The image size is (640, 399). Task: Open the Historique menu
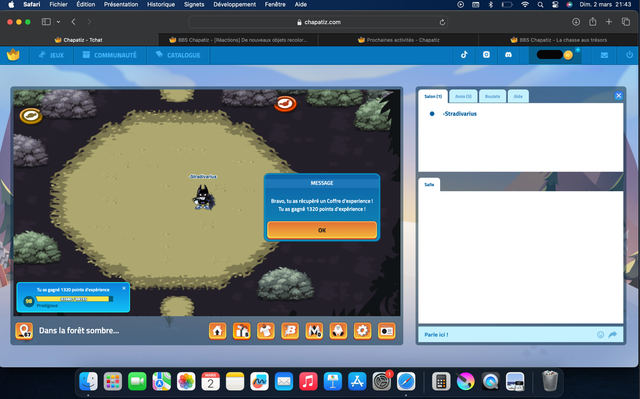click(161, 4)
